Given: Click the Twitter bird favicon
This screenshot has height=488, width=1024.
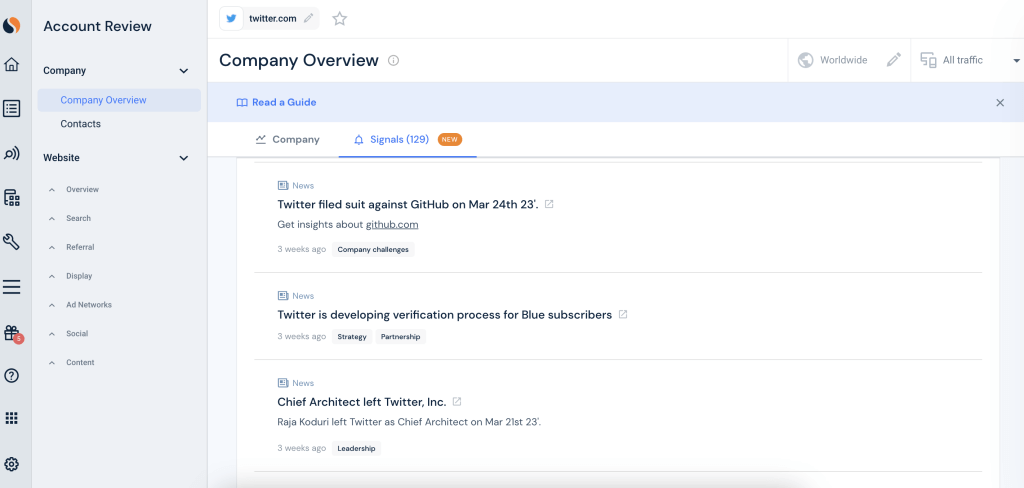Looking at the screenshot, I should pyautogui.click(x=231, y=18).
